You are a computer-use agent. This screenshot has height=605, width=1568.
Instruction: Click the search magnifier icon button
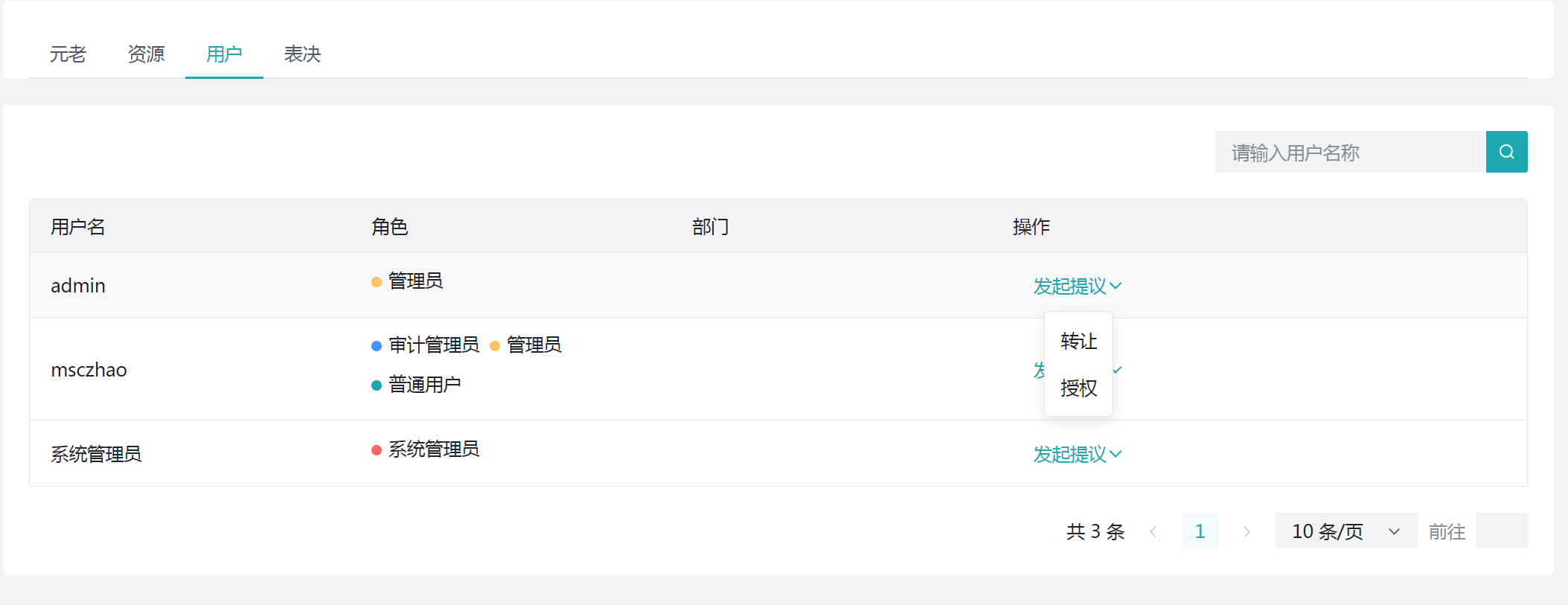point(1506,152)
